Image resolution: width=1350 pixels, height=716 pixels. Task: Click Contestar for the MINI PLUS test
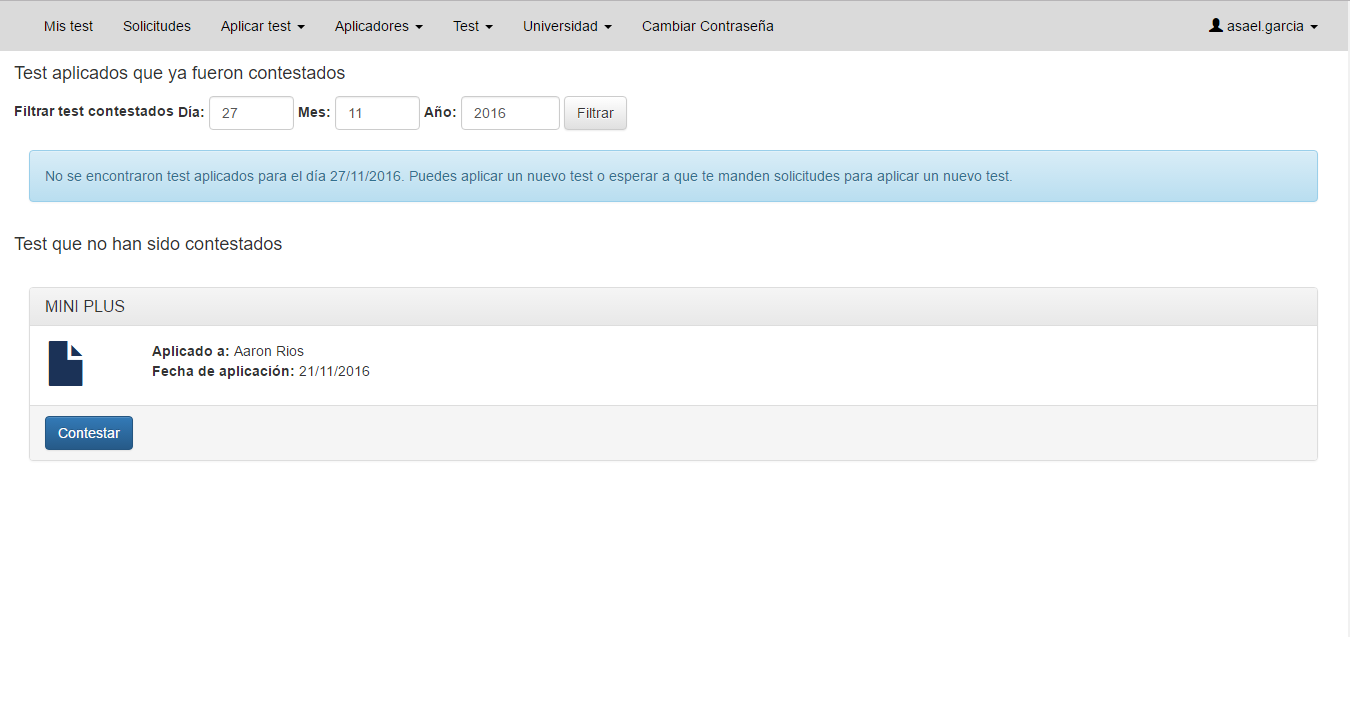89,433
